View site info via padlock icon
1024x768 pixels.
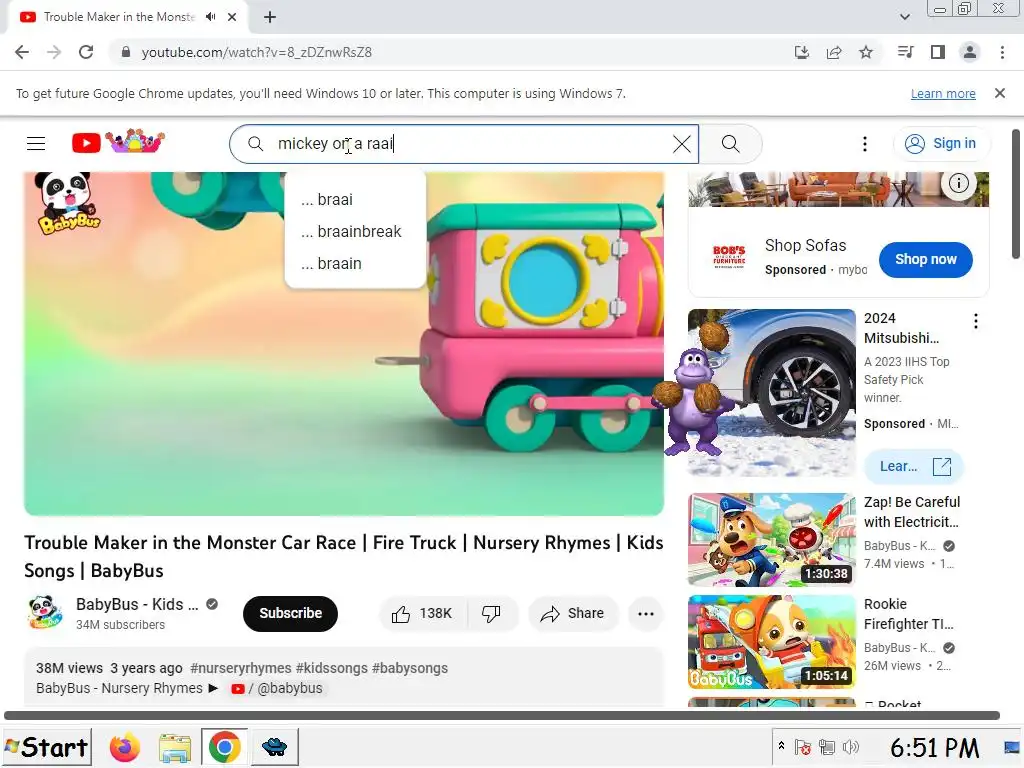click(126, 52)
